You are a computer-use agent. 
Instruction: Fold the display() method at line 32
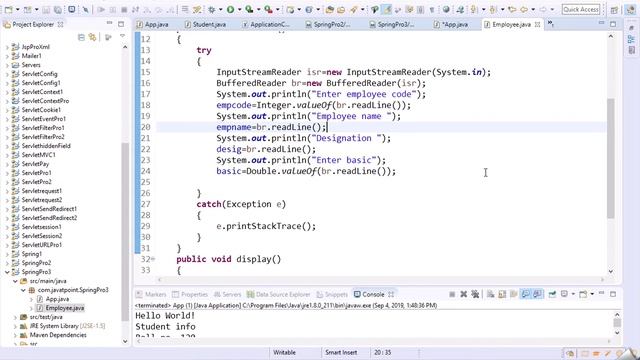click(x=153, y=259)
